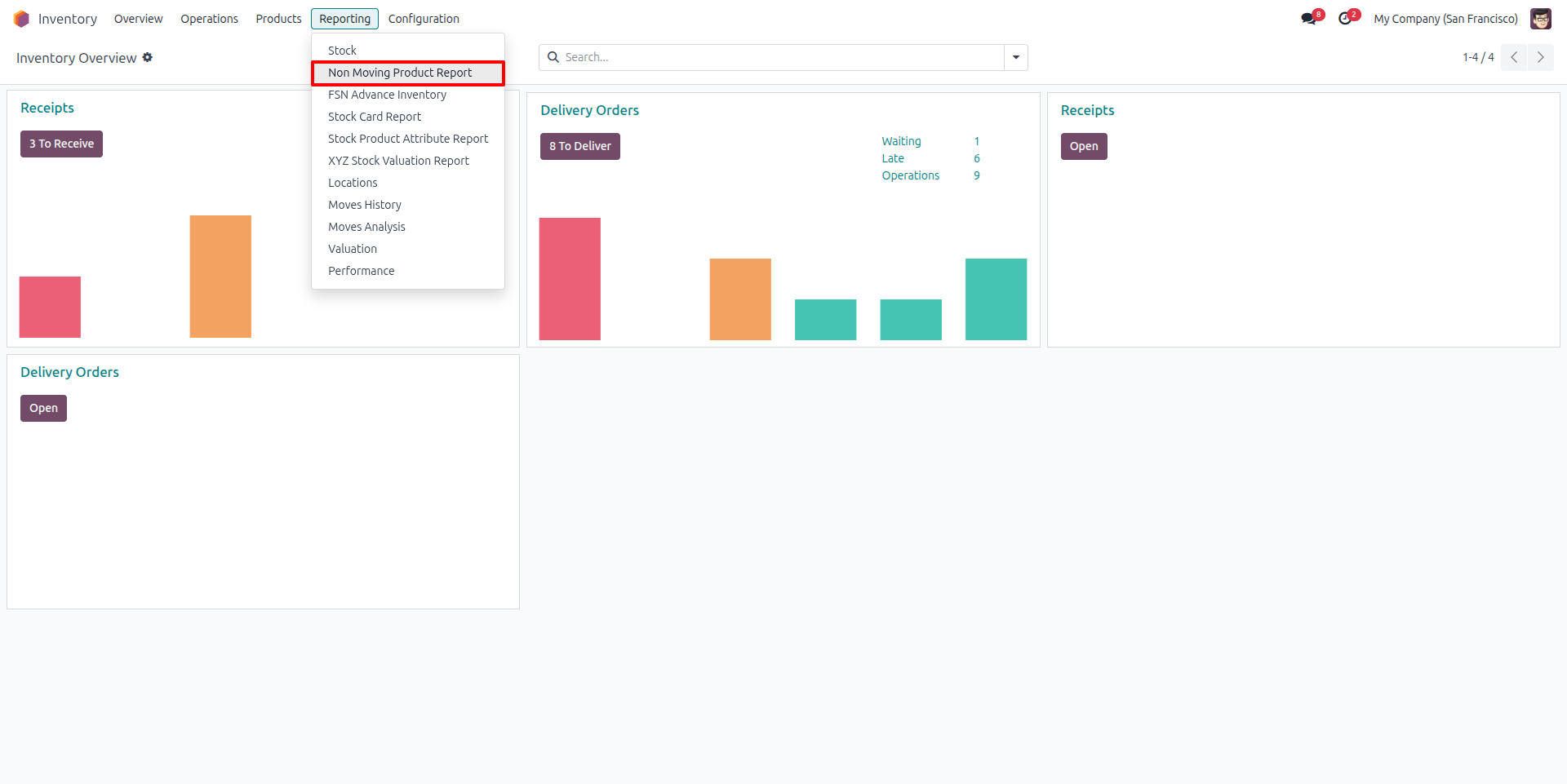
Task: Open the Operations menu
Action: pos(209,19)
